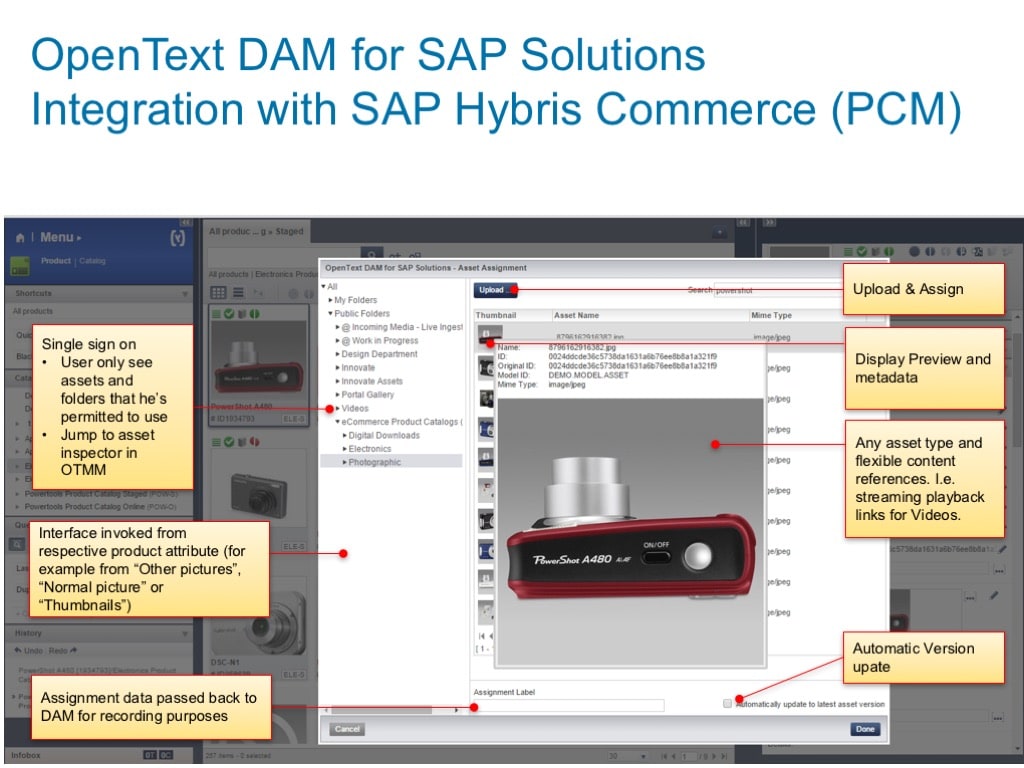Viewport: 1024px width, 768px height.
Task: Switch background list to grid view
Action: (x=218, y=293)
